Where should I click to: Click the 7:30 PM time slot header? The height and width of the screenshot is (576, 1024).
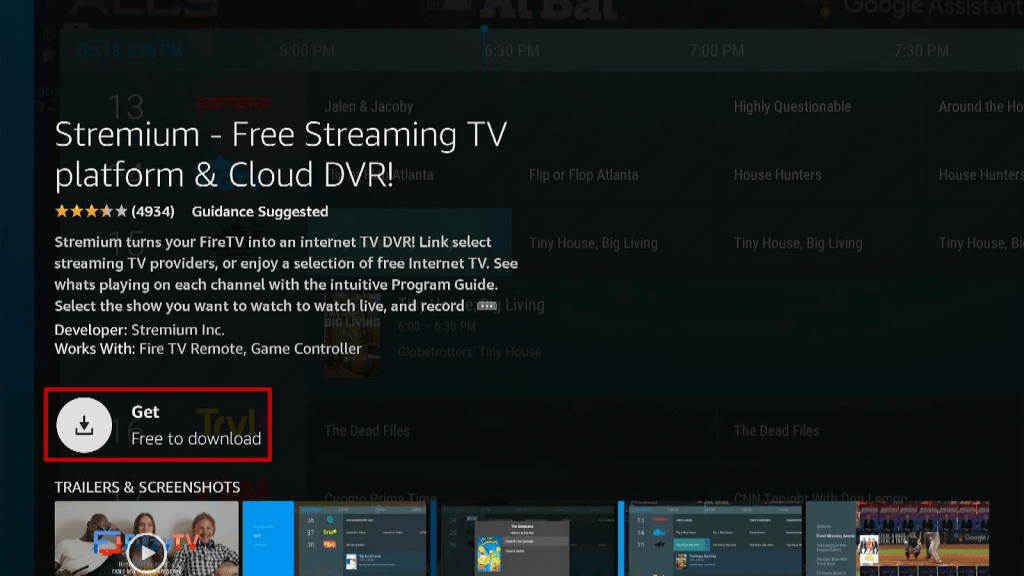click(921, 51)
